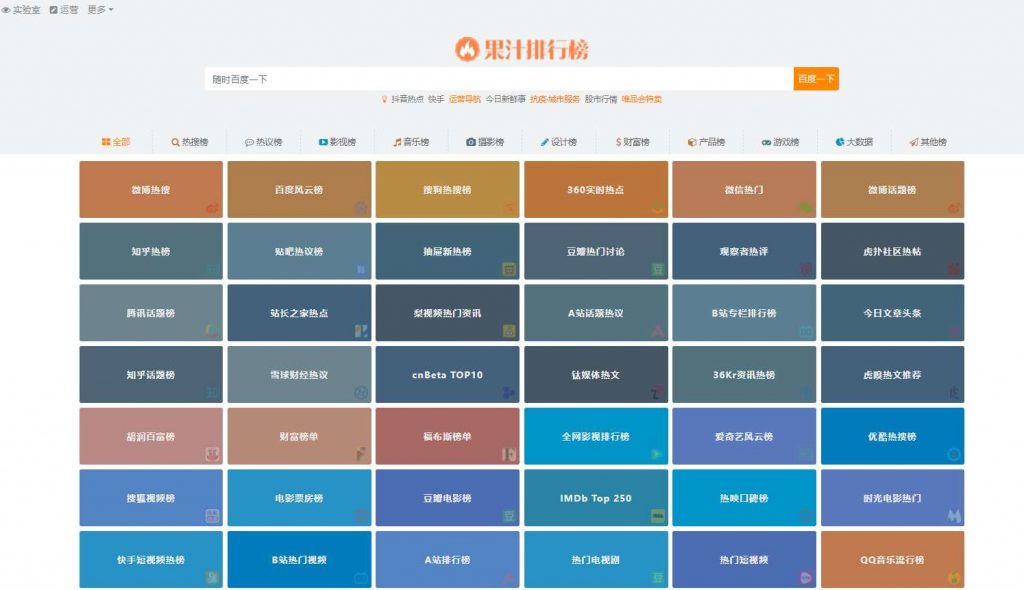Open the 今日文章头条 card
Image resolution: width=1024 pixels, height=590 pixels.
click(x=892, y=313)
